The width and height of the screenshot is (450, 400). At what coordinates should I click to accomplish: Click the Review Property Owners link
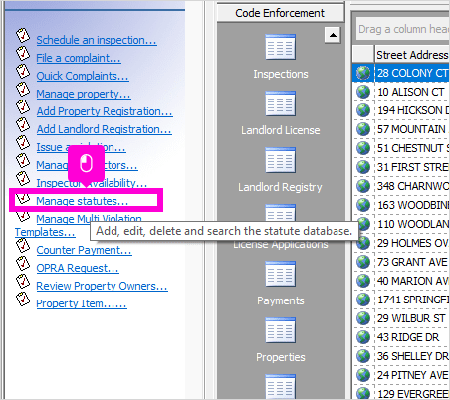tap(102, 286)
